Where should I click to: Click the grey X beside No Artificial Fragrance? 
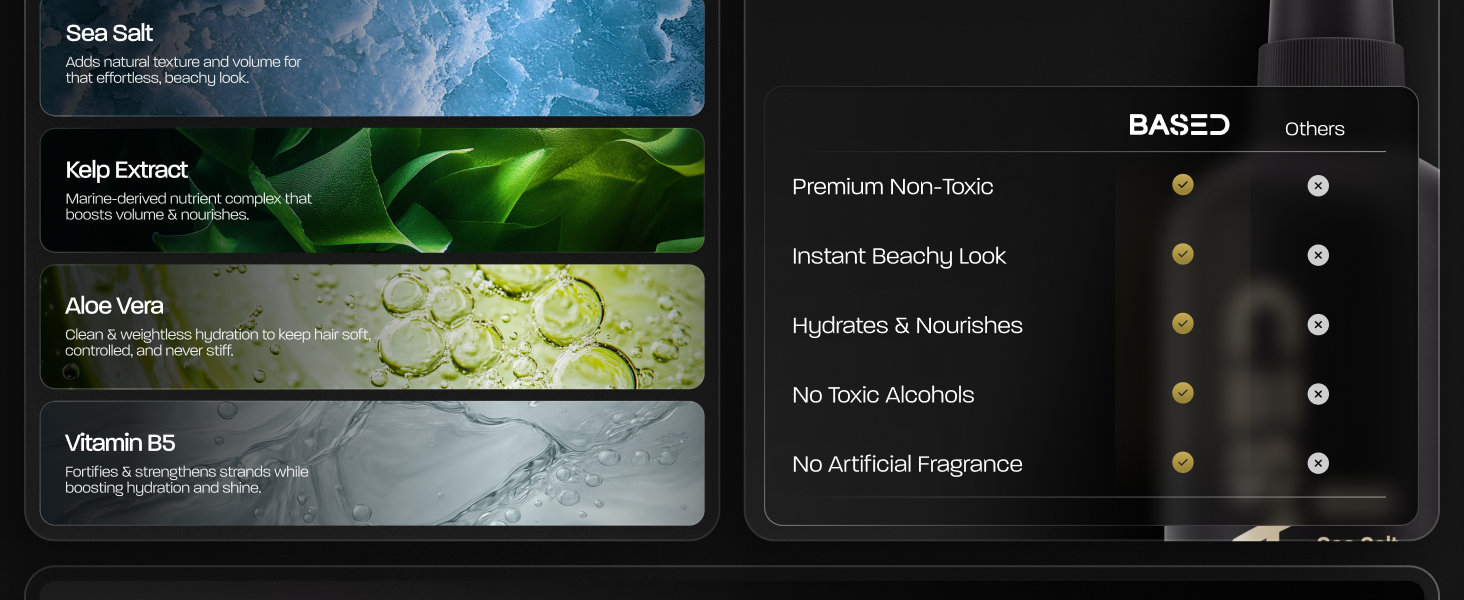pos(1318,463)
